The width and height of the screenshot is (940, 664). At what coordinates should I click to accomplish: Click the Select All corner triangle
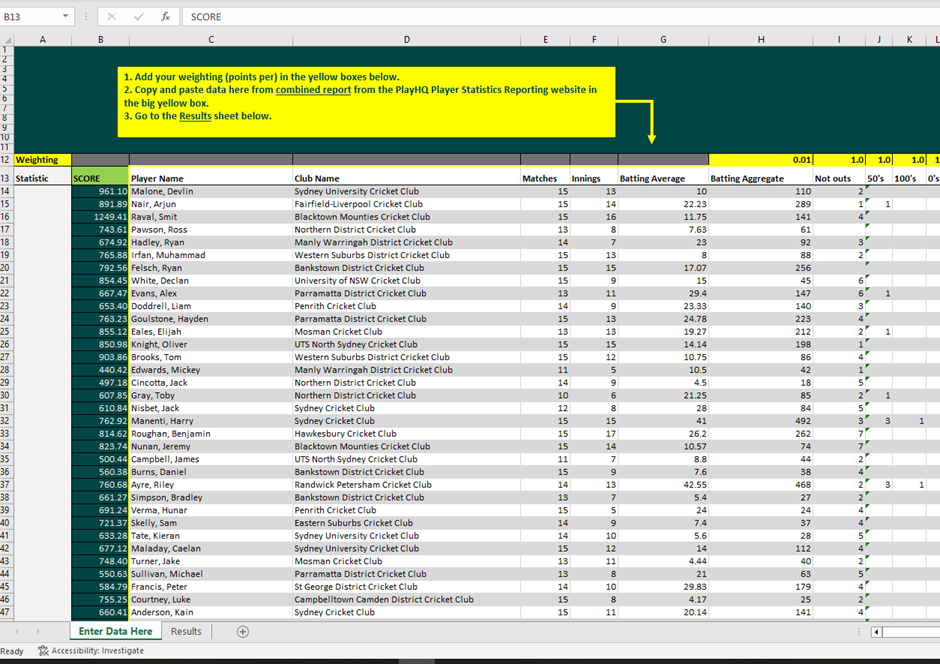click(x=8, y=39)
